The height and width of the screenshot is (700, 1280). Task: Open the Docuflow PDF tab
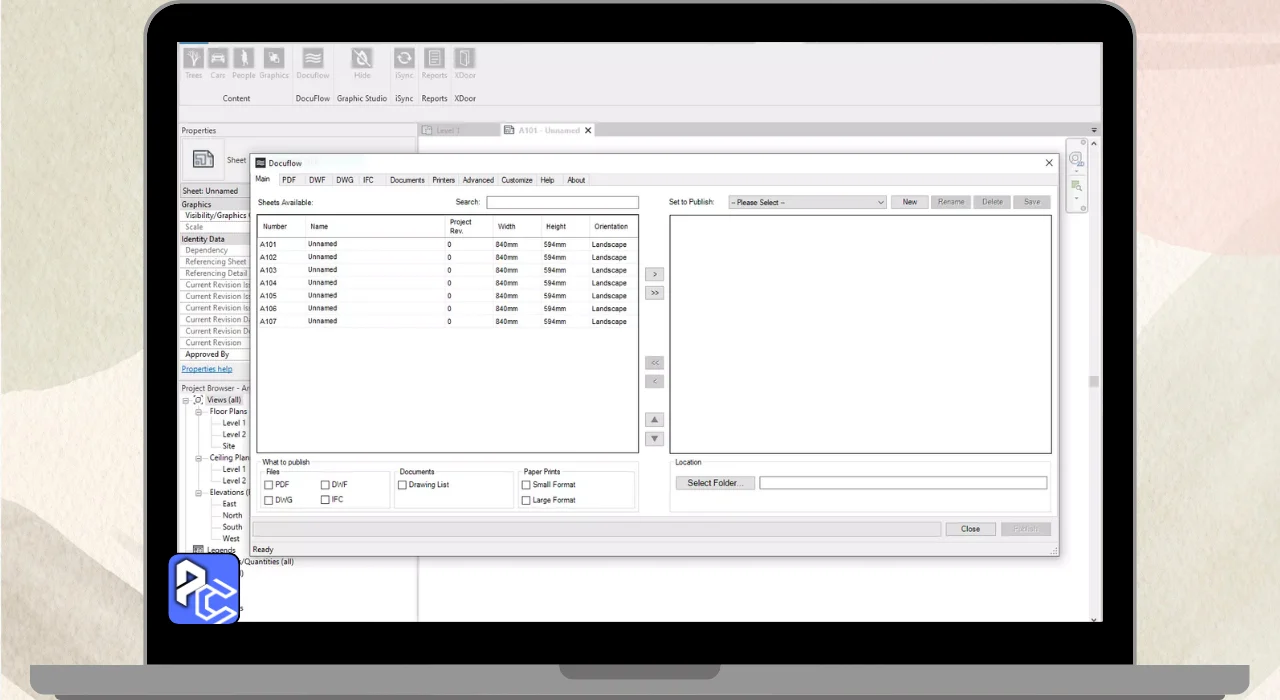(x=289, y=180)
